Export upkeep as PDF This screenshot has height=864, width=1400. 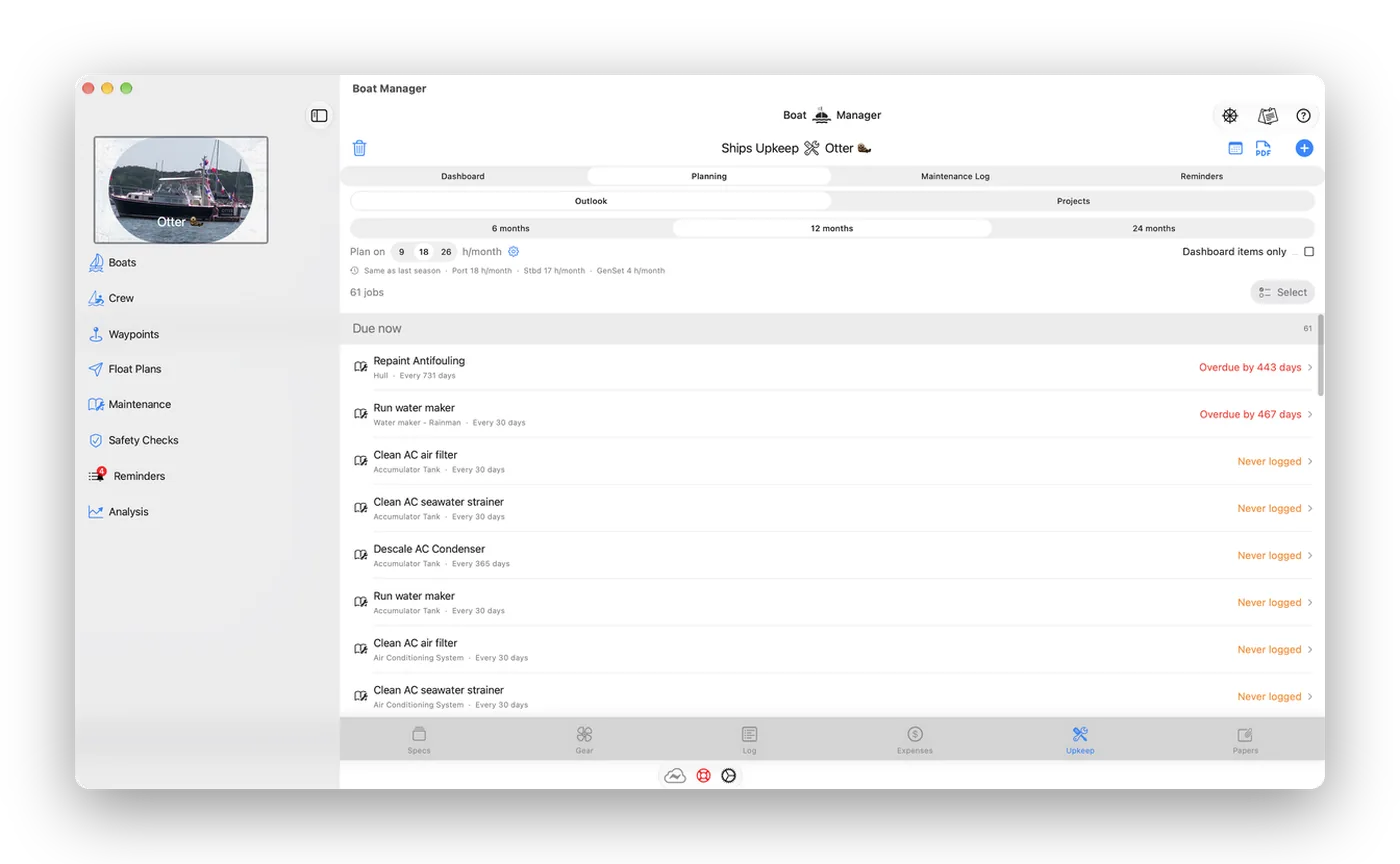click(x=1263, y=148)
